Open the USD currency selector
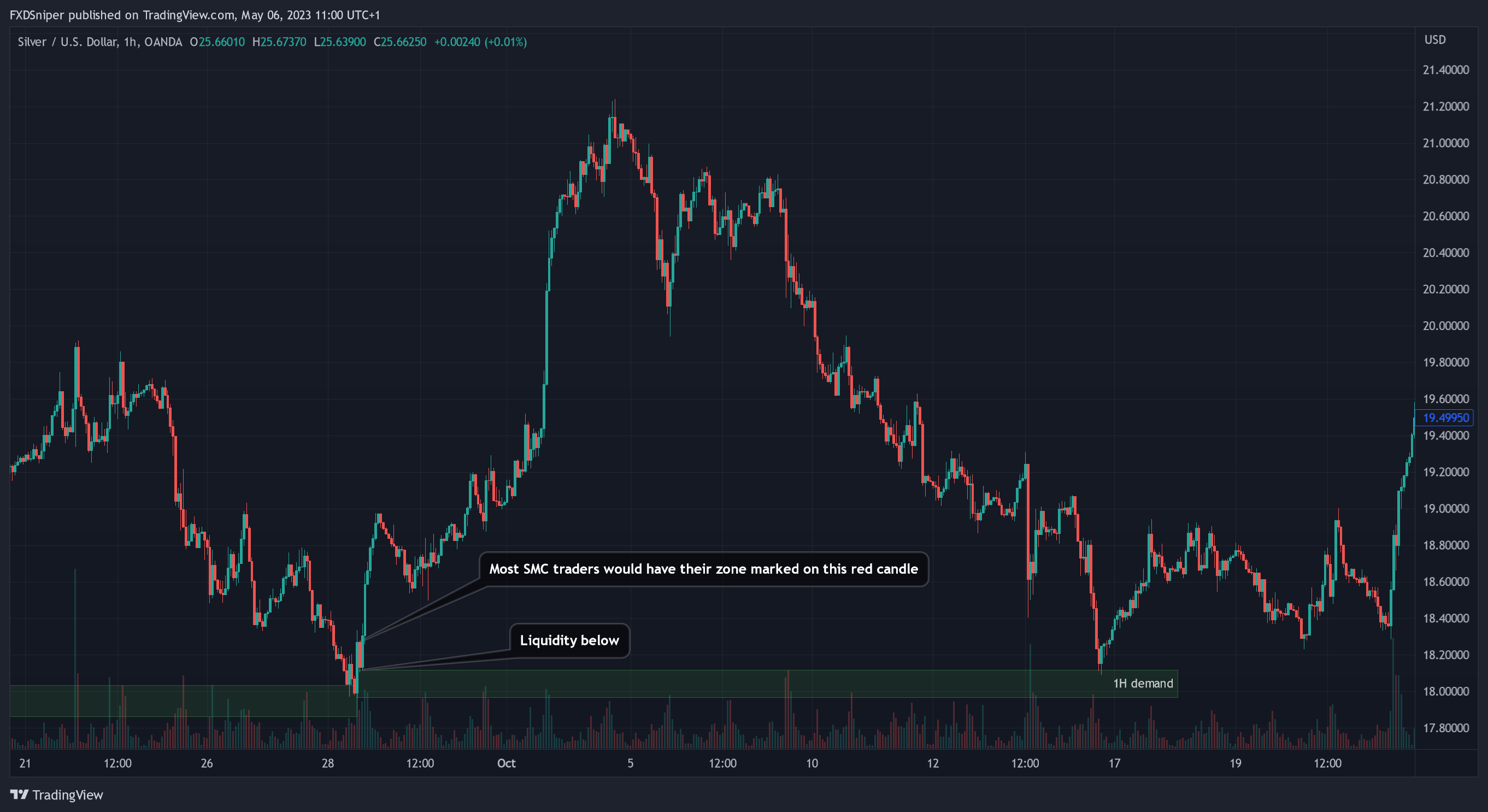 pyautogui.click(x=1434, y=40)
